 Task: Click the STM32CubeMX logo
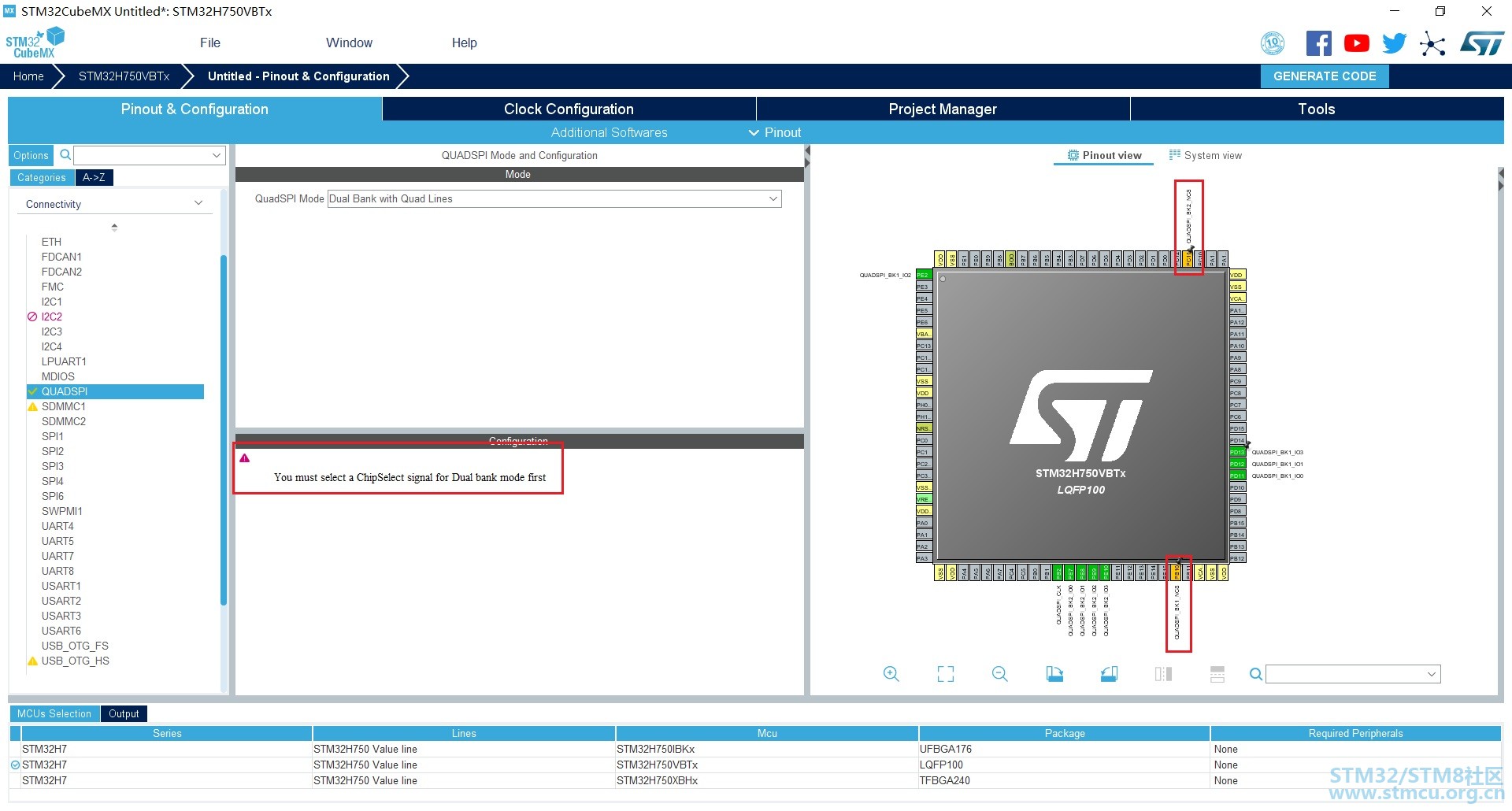(35, 43)
